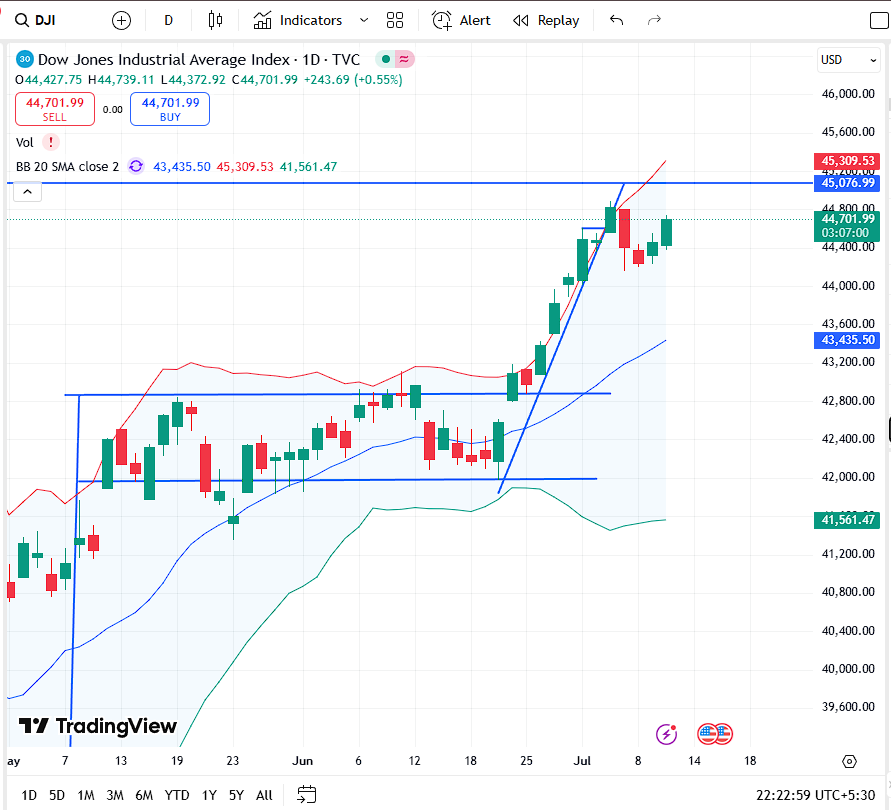
Task: Click the Dow Jones symbol logo badge
Action: 24,59
